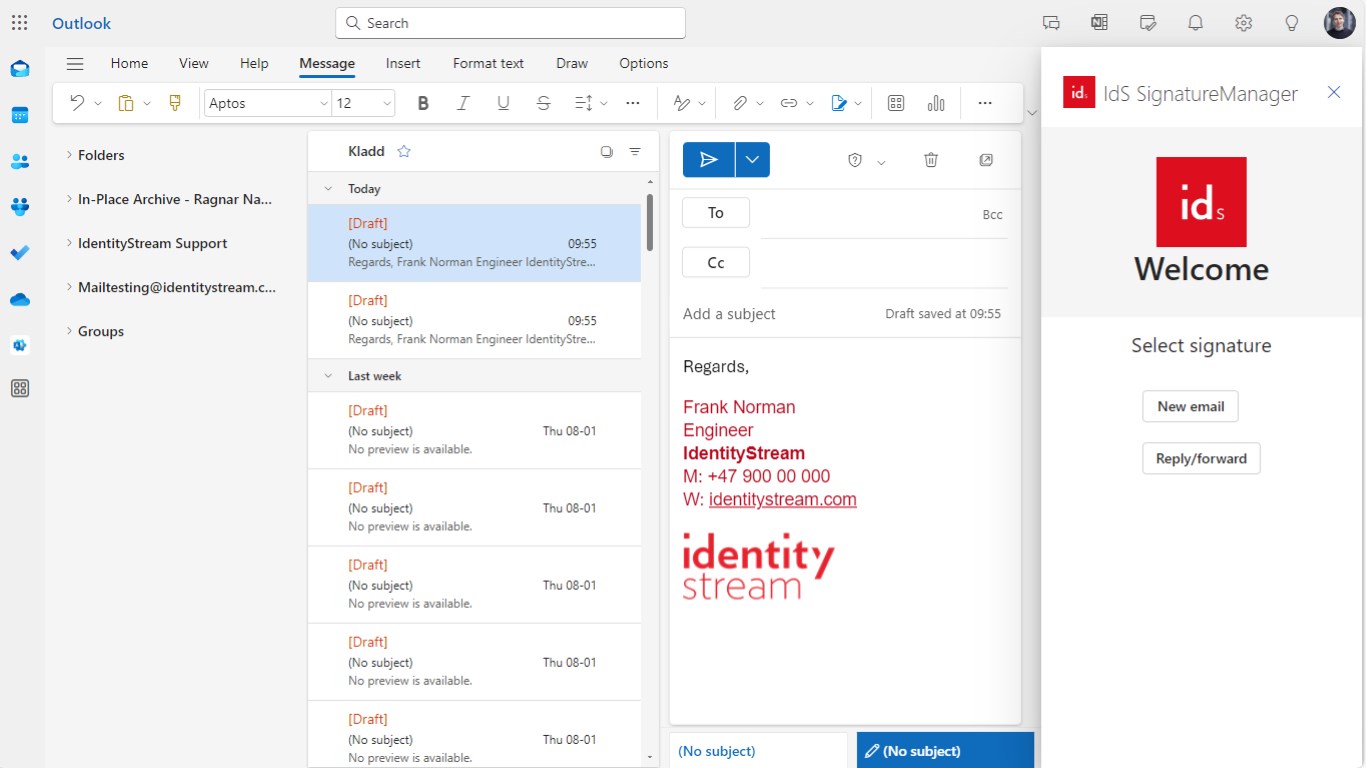This screenshot has height=768, width=1366.
Task: Open the Help ribbon tab
Action: click(254, 63)
